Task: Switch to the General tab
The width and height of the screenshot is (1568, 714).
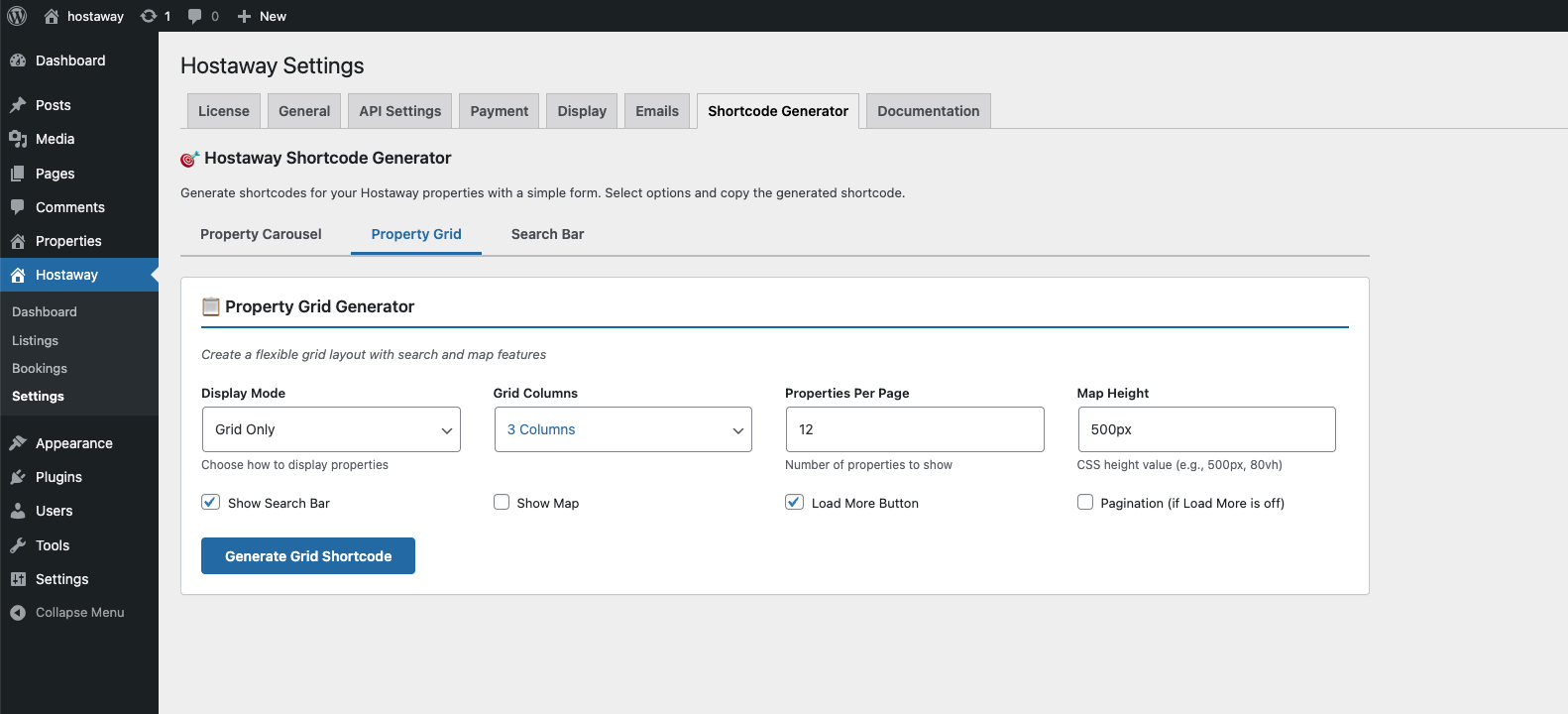Action: [304, 111]
